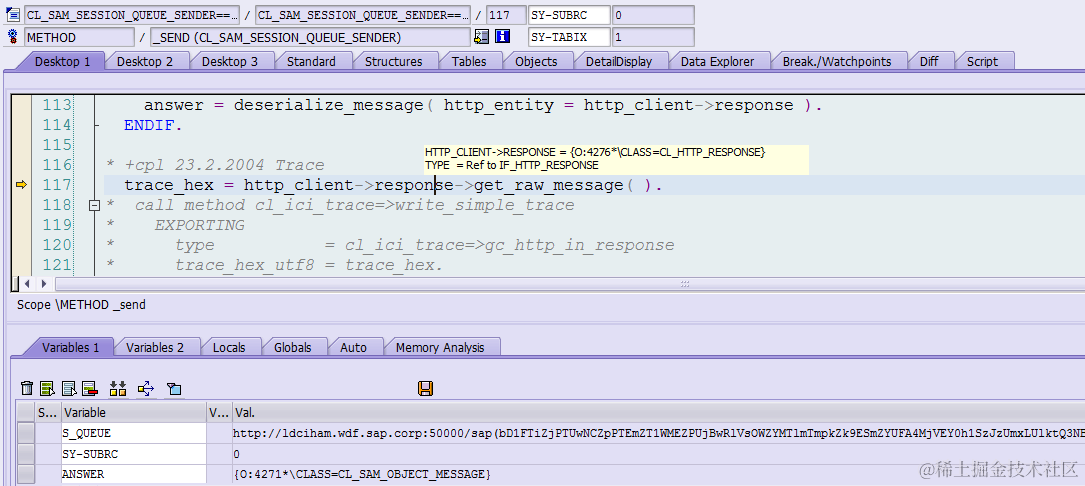Open the Structures tab
The height and width of the screenshot is (486, 1085).
(x=394, y=62)
